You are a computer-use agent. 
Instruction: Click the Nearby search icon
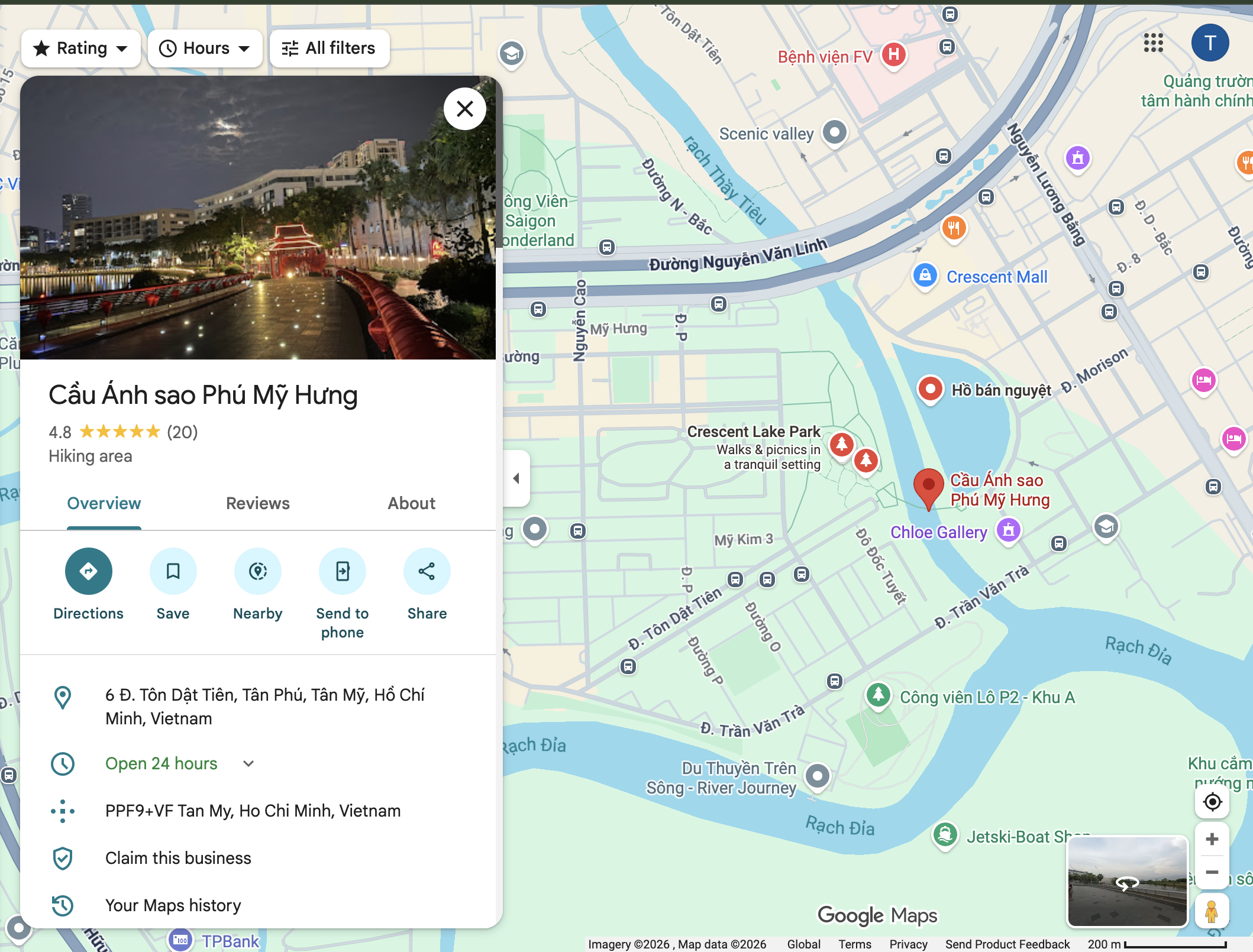tap(257, 571)
